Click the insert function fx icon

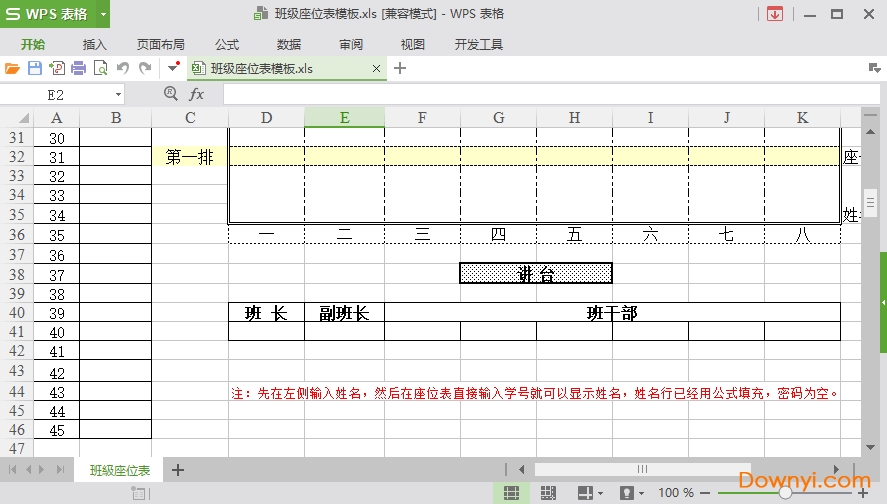coord(197,94)
